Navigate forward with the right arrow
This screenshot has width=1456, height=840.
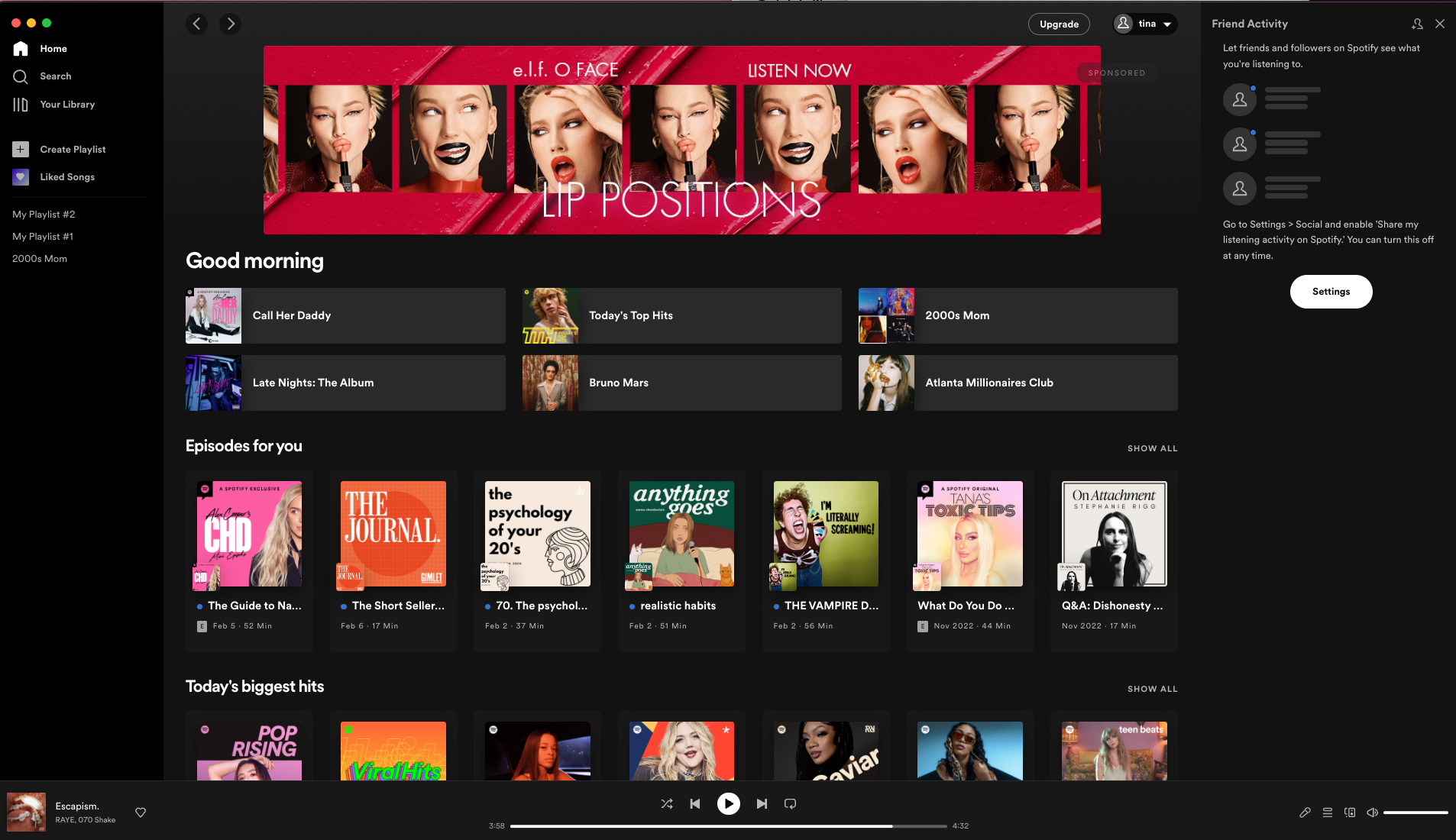click(x=230, y=24)
